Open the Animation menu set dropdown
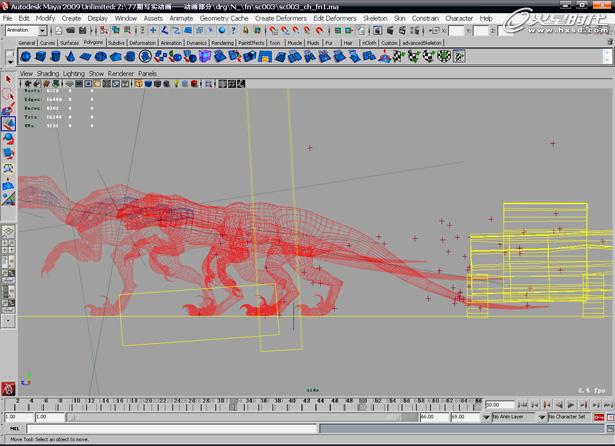The width and height of the screenshot is (615, 446). click(42, 30)
